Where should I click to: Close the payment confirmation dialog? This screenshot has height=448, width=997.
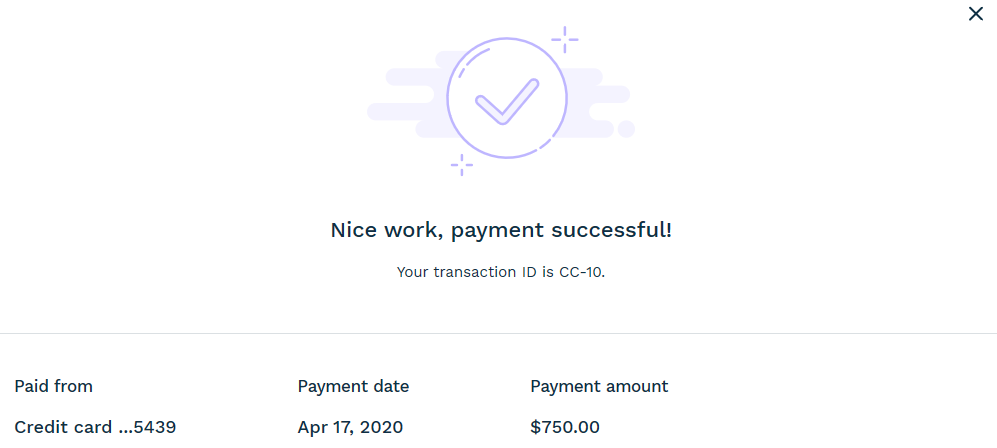(x=976, y=14)
